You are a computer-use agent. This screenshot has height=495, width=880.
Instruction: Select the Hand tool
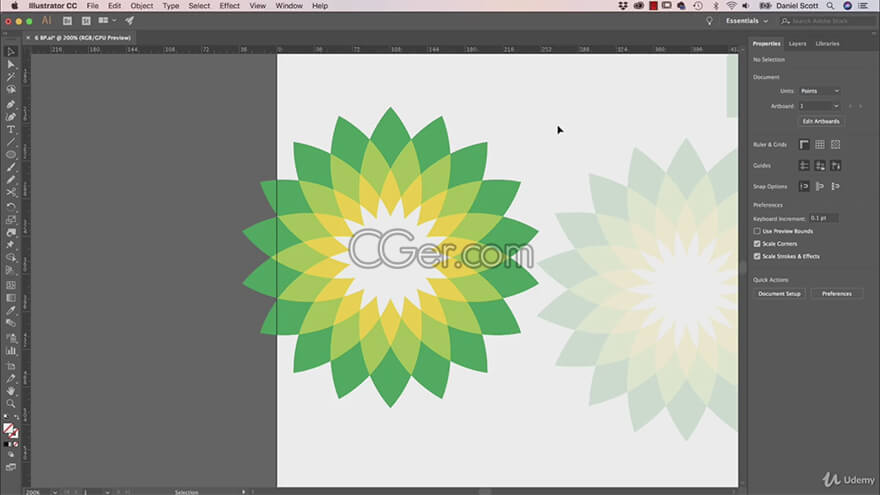pos(11,391)
